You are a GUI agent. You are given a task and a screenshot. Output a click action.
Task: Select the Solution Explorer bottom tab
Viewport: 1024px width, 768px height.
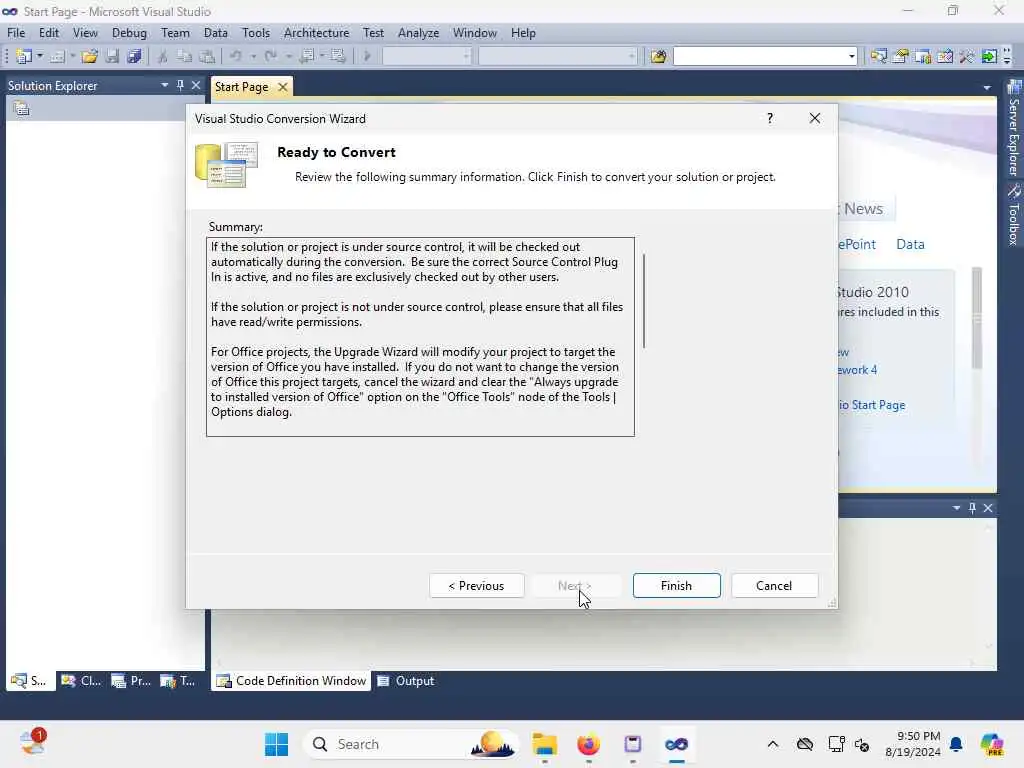30,681
